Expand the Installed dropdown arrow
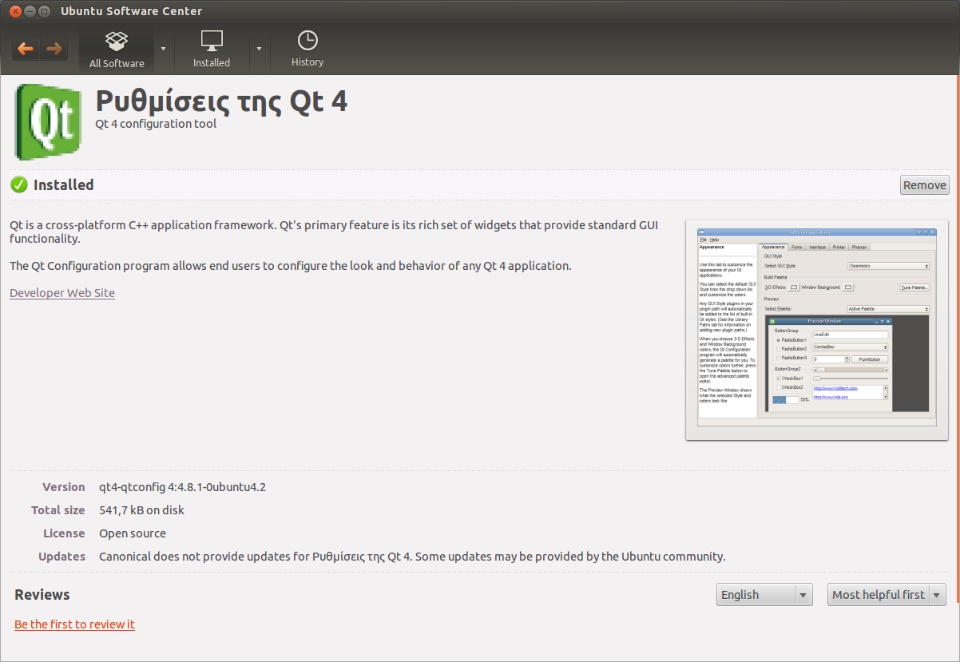This screenshot has height=662, width=960. coord(259,49)
